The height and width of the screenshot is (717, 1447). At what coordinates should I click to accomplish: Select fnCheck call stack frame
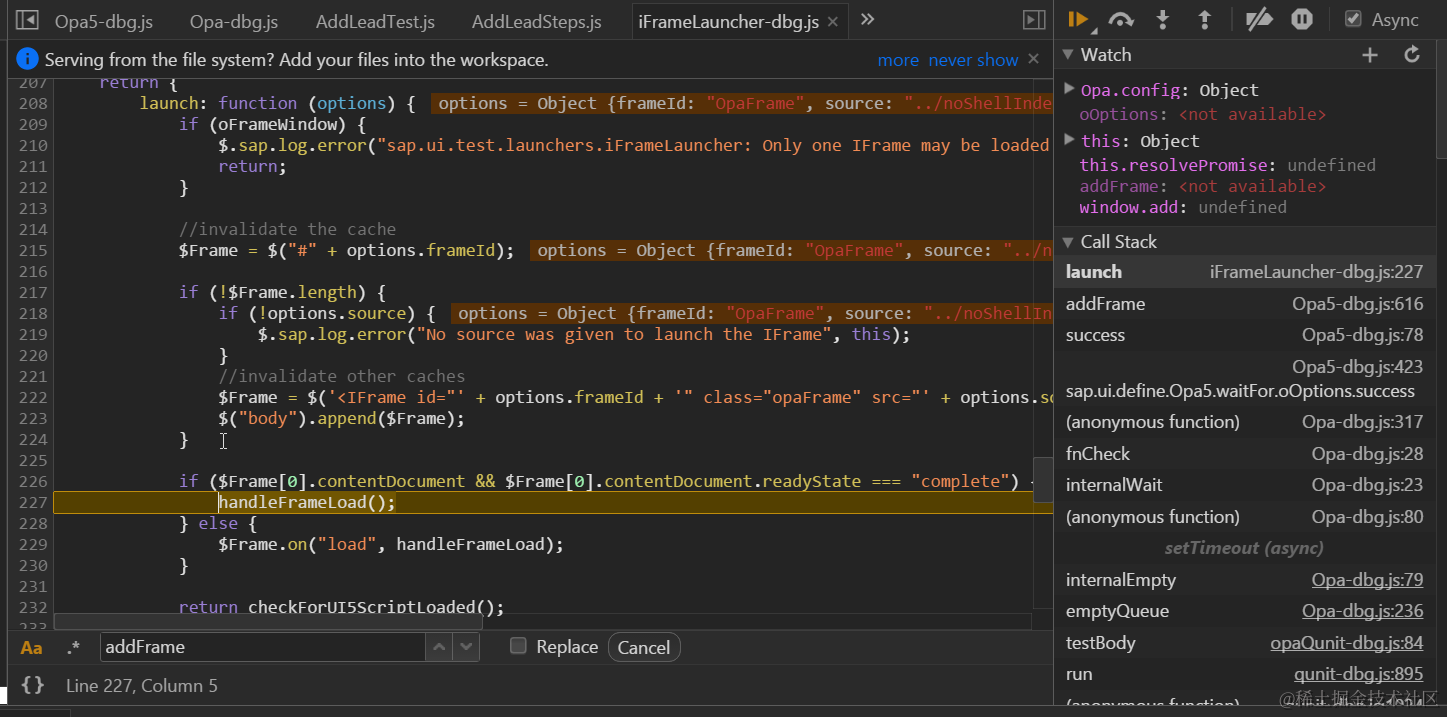[1245, 454]
